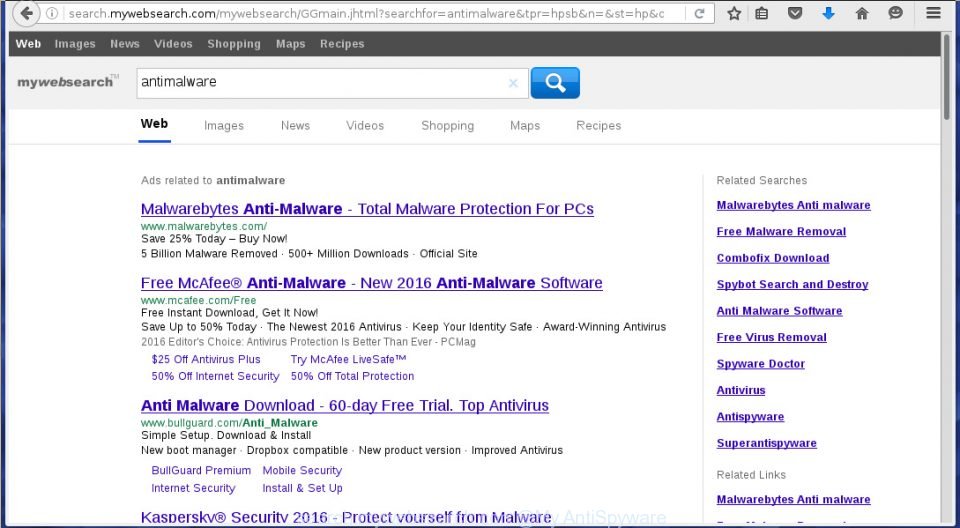This screenshot has width=960, height=528.
Task: Click the browser back arrow button
Action: 26,13
